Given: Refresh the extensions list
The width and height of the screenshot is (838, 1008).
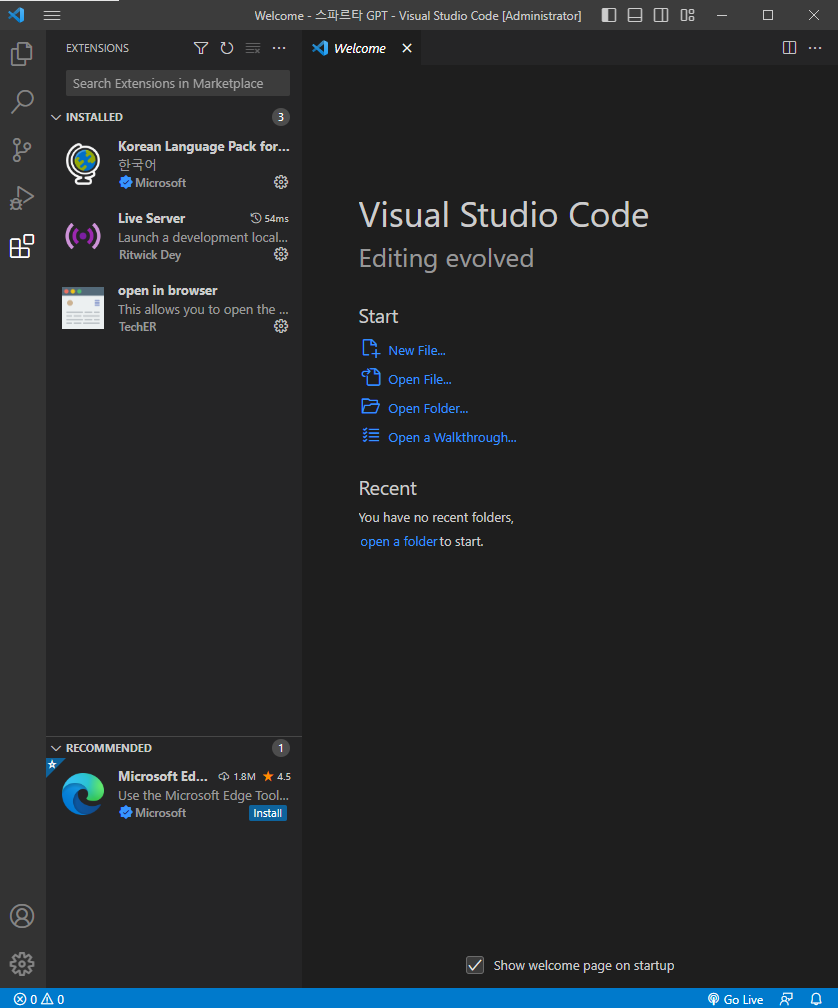Looking at the screenshot, I should (227, 48).
